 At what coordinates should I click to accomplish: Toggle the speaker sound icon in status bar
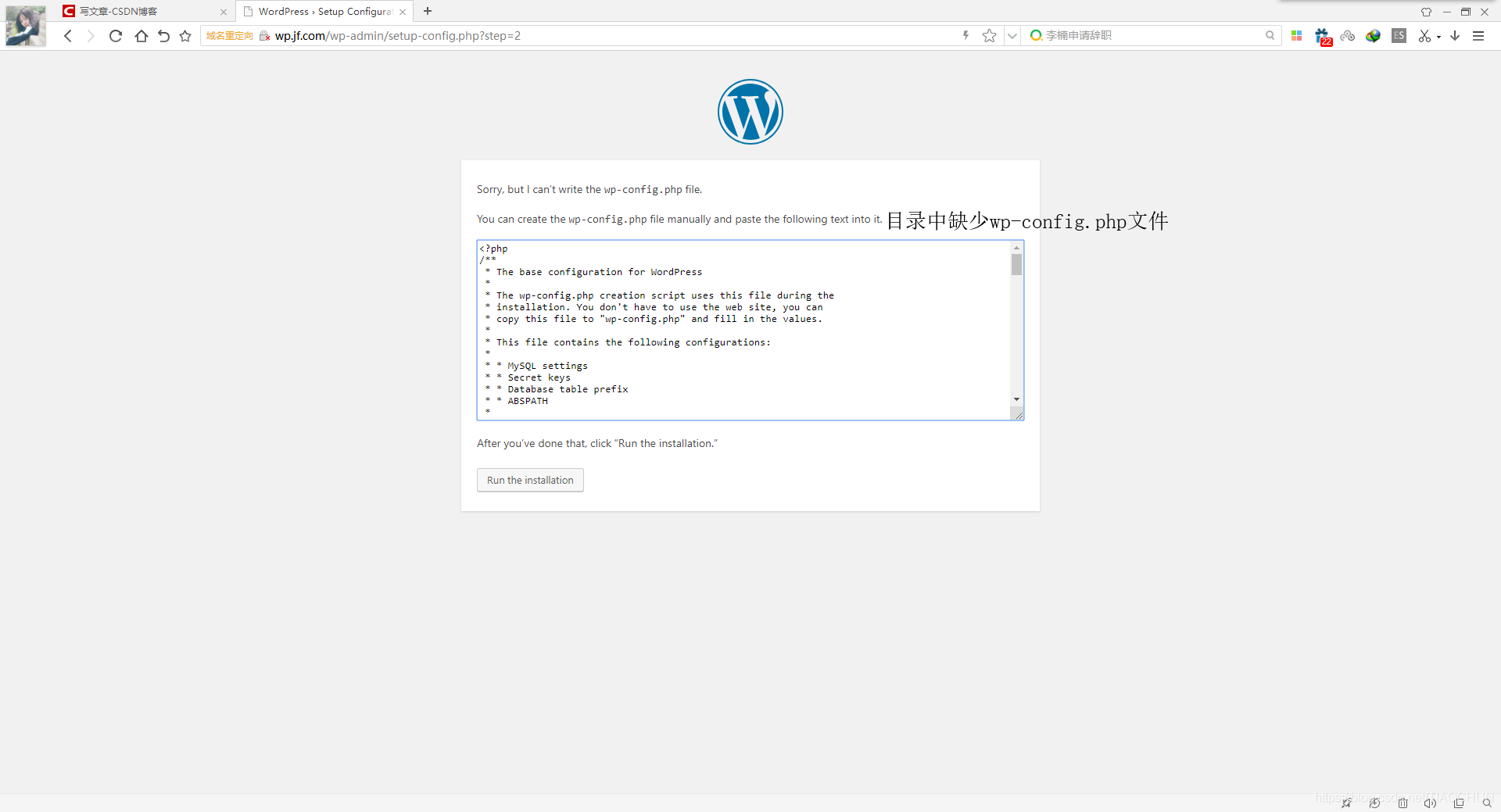(x=1430, y=803)
